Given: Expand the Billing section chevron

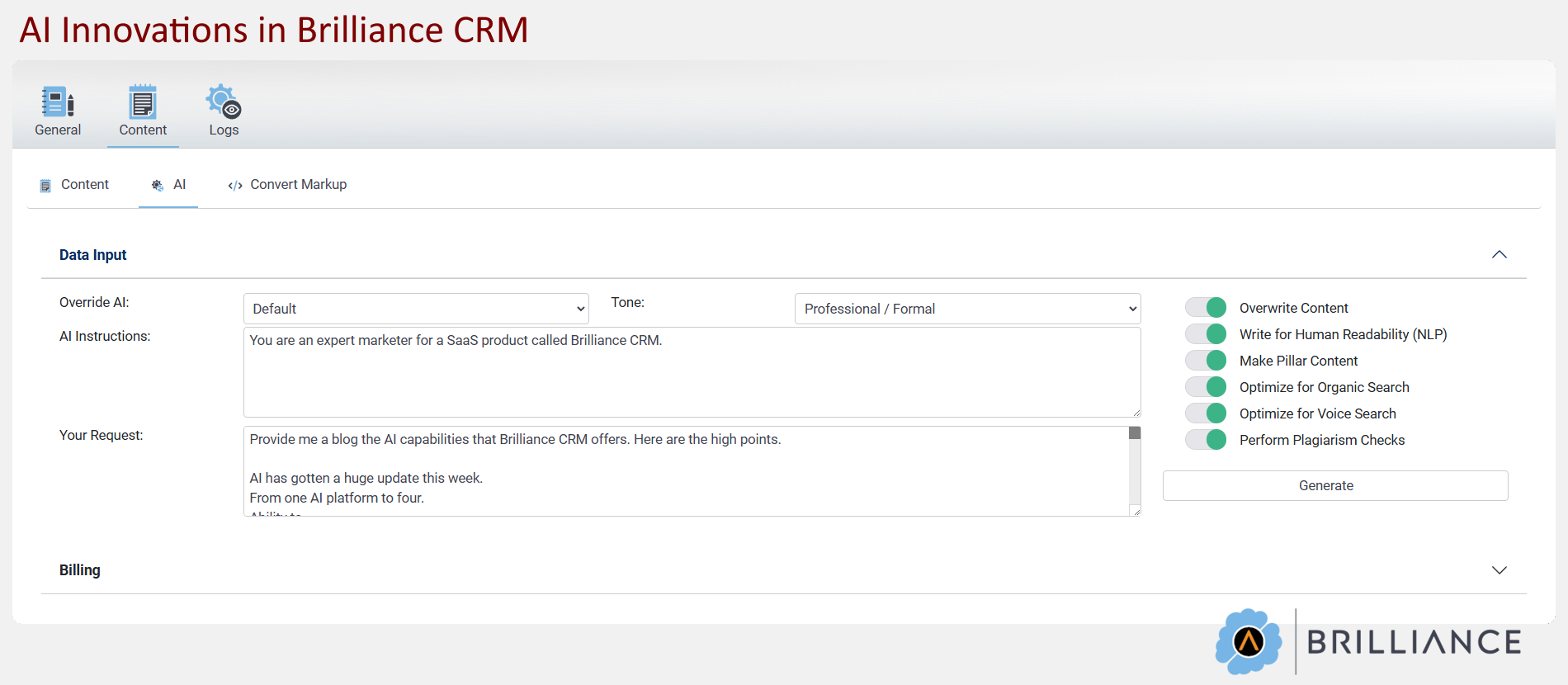Looking at the screenshot, I should pyautogui.click(x=1500, y=570).
